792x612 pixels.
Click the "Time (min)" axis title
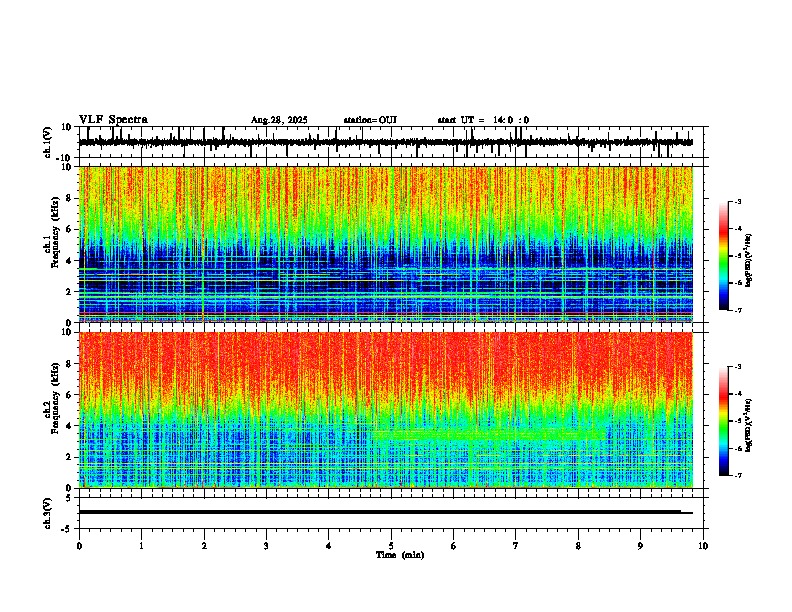pos(400,555)
